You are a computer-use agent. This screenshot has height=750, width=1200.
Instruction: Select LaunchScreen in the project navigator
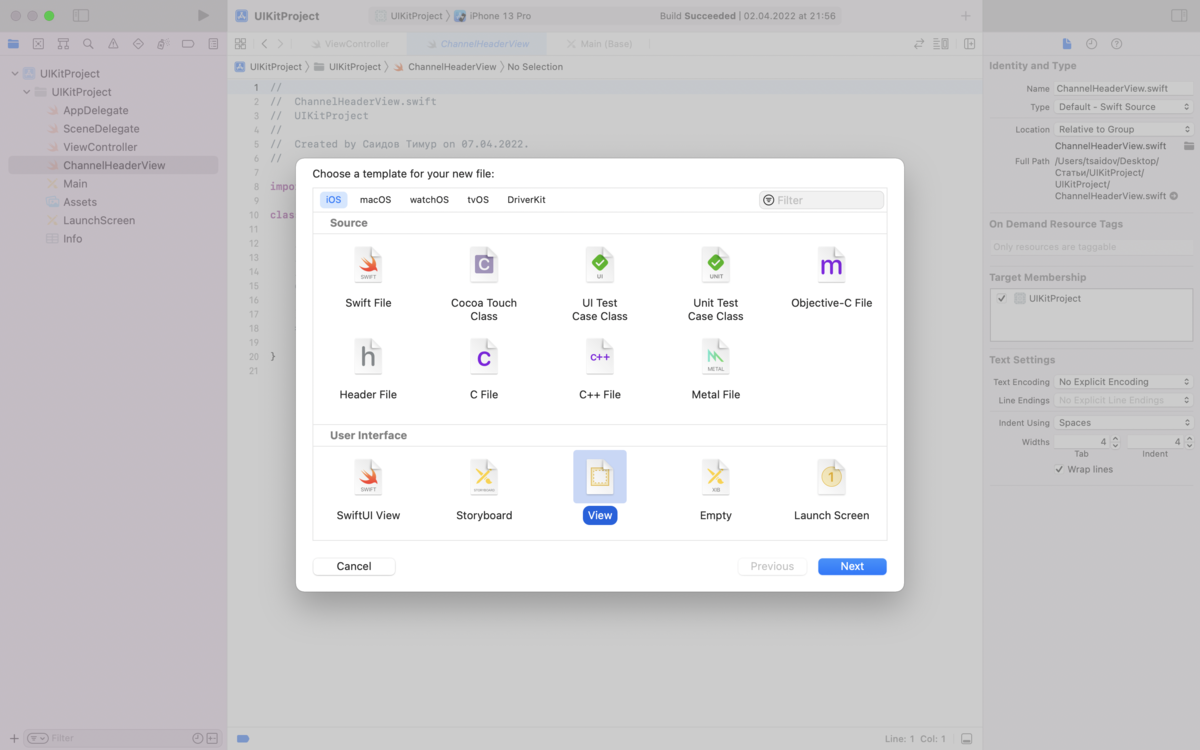[98, 220]
